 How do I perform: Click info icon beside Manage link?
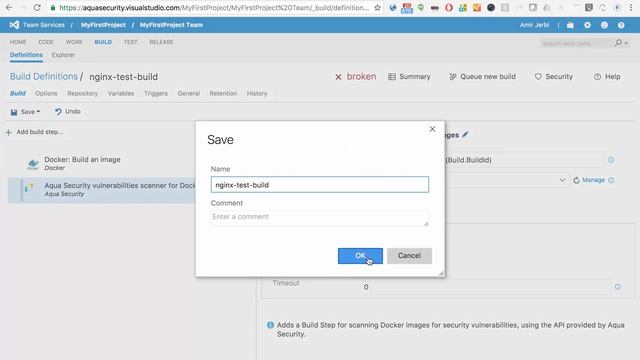(x=611, y=180)
